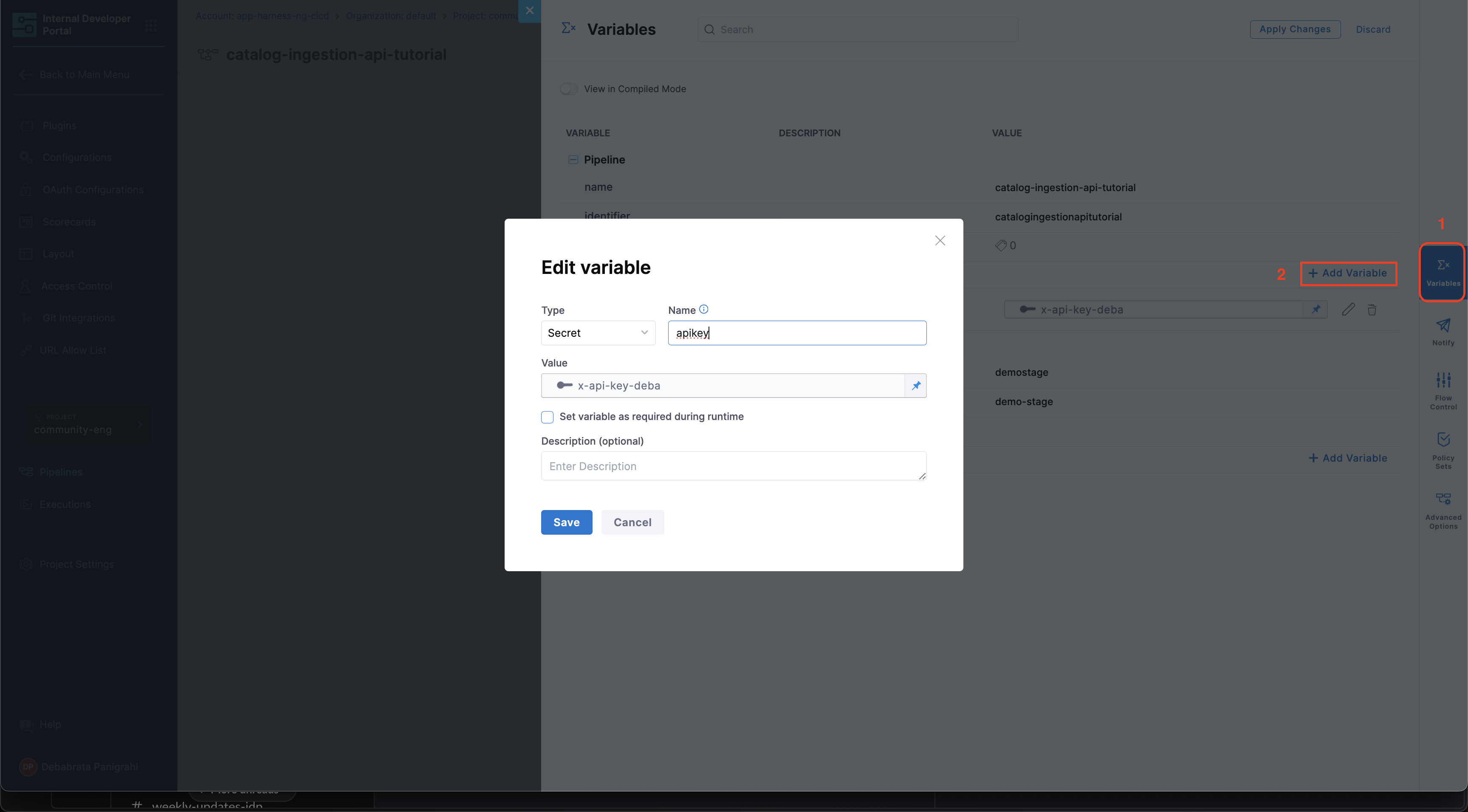Click the Enter Description text area
Image resolution: width=1468 pixels, height=812 pixels.
(x=734, y=466)
